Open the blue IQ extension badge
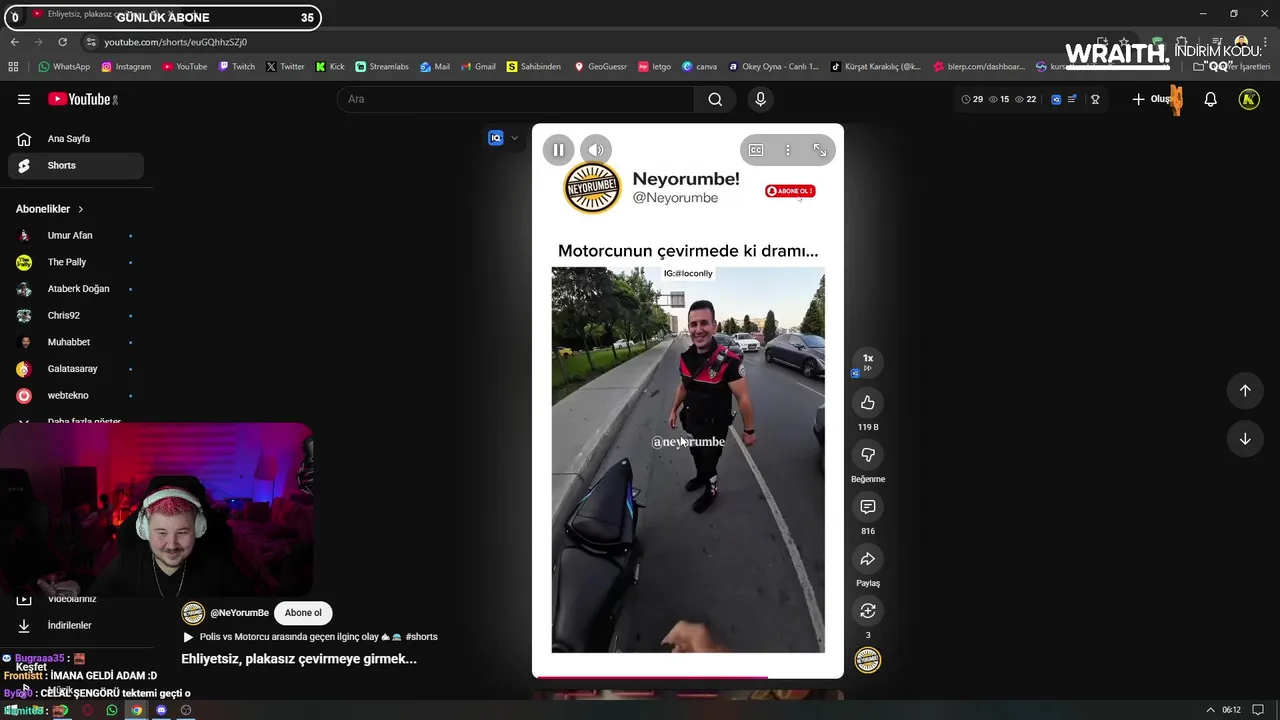This screenshot has height=720, width=1280. (x=495, y=138)
